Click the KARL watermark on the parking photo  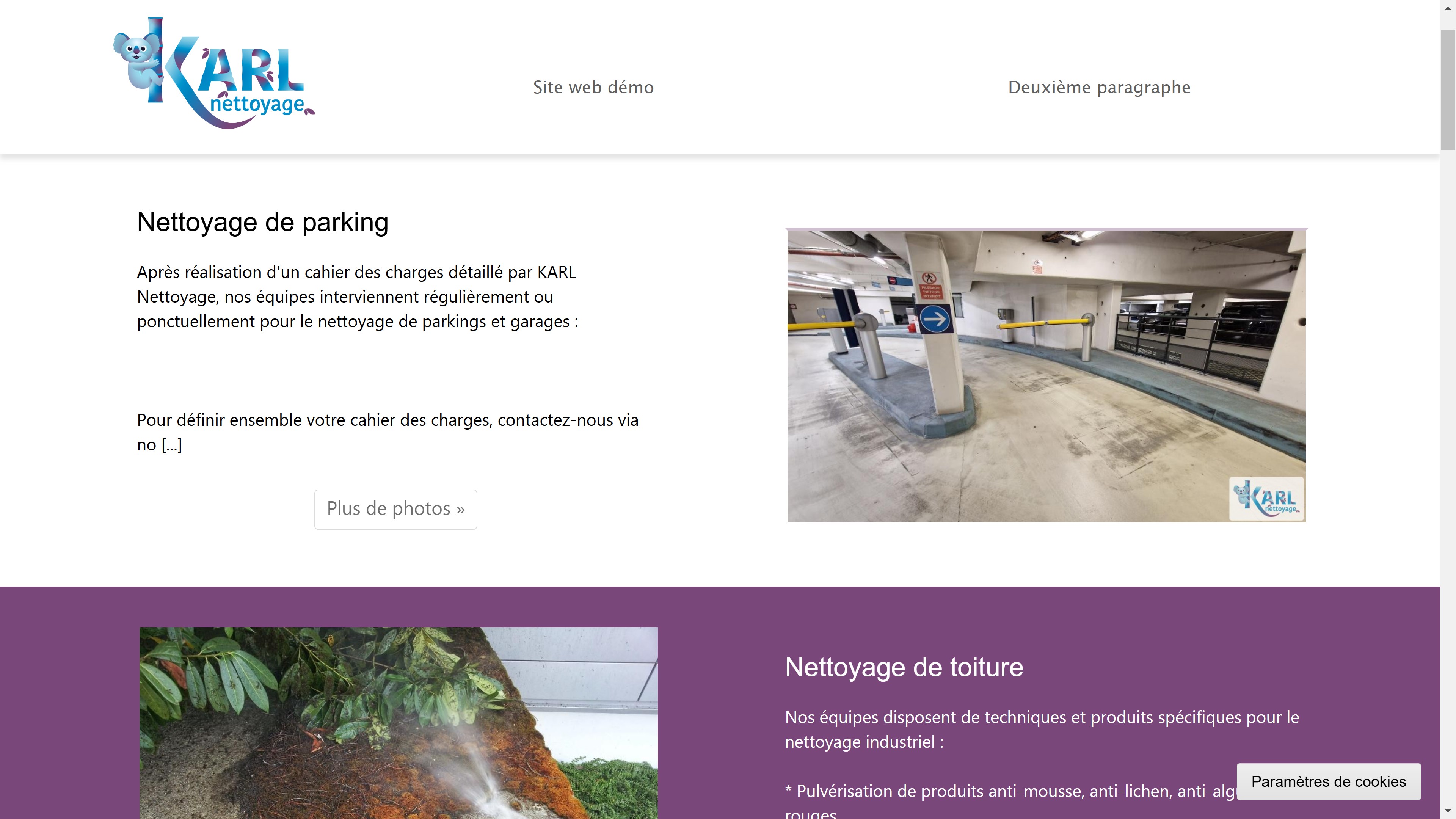pos(1266,499)
